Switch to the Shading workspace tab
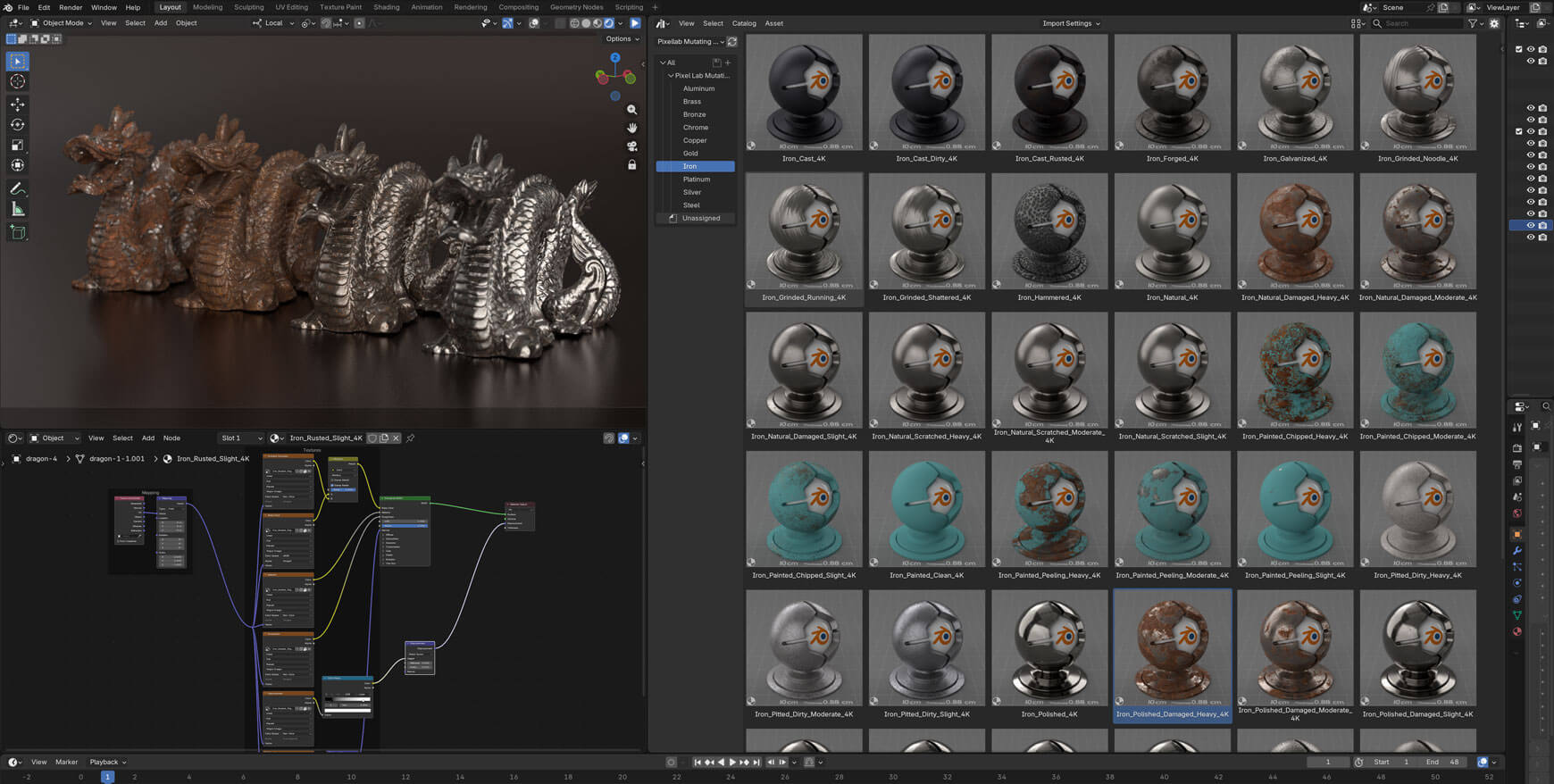This screenshot has width=1554, height=784. 386,7
